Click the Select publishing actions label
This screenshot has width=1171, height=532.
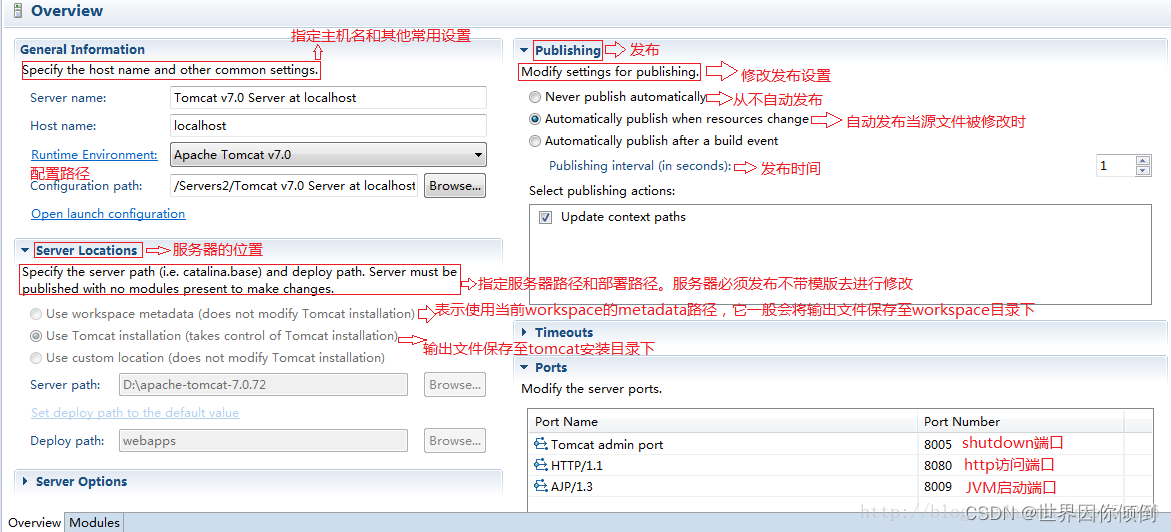tap(602, 191)
